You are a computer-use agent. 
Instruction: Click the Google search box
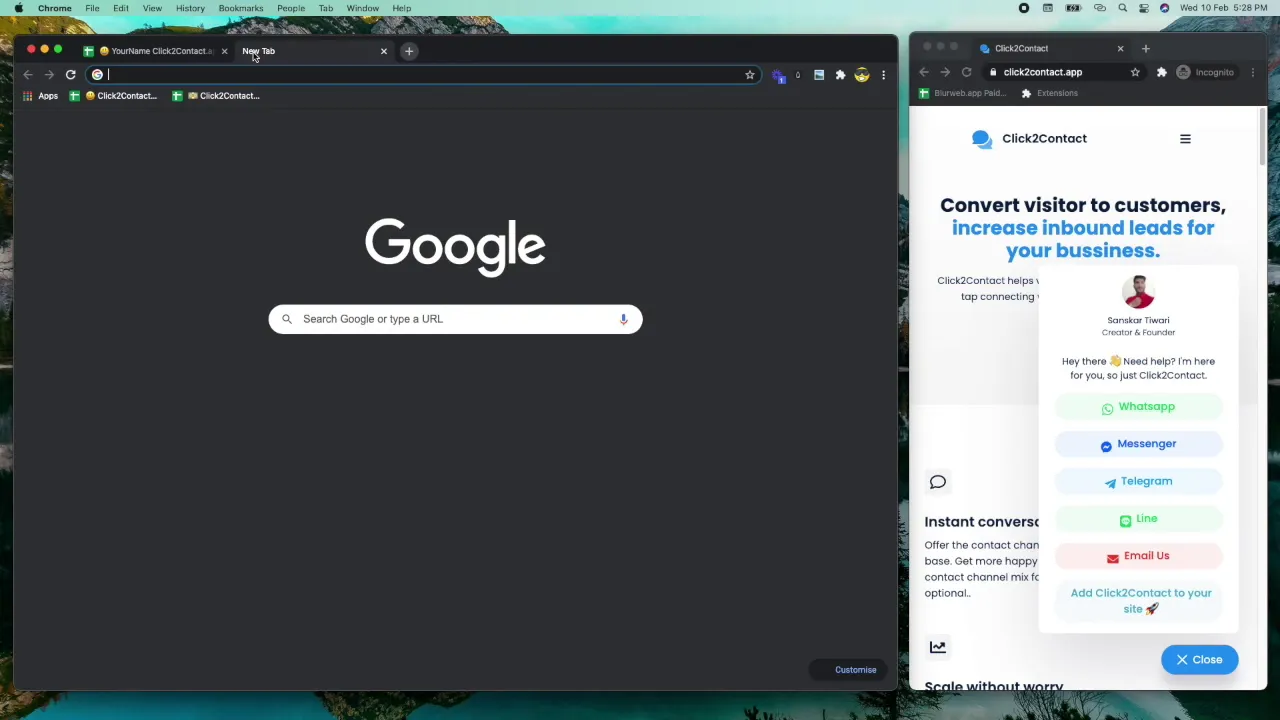pos(455,319)
